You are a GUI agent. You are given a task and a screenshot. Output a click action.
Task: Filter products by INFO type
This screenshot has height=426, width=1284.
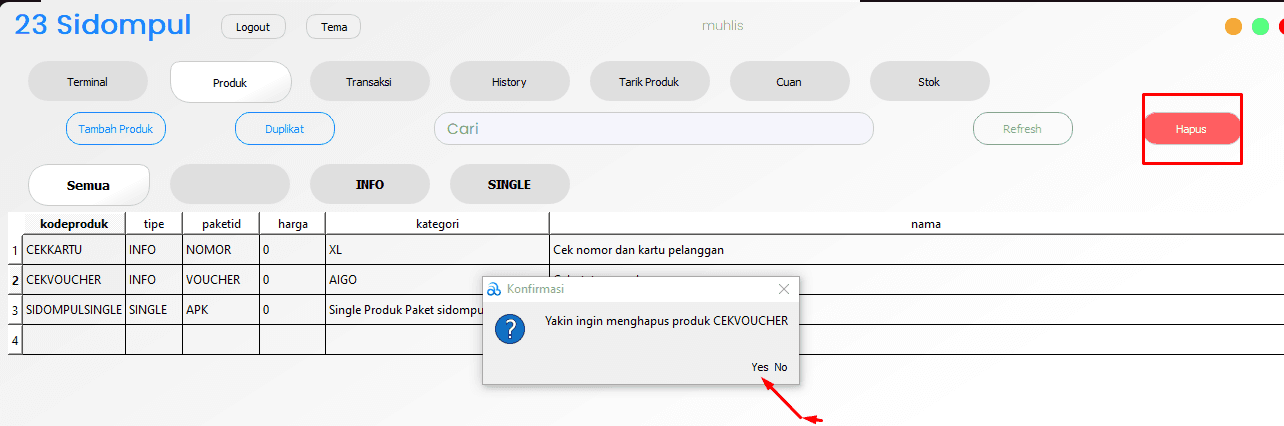pyautogui.click(x=370, y=185)
